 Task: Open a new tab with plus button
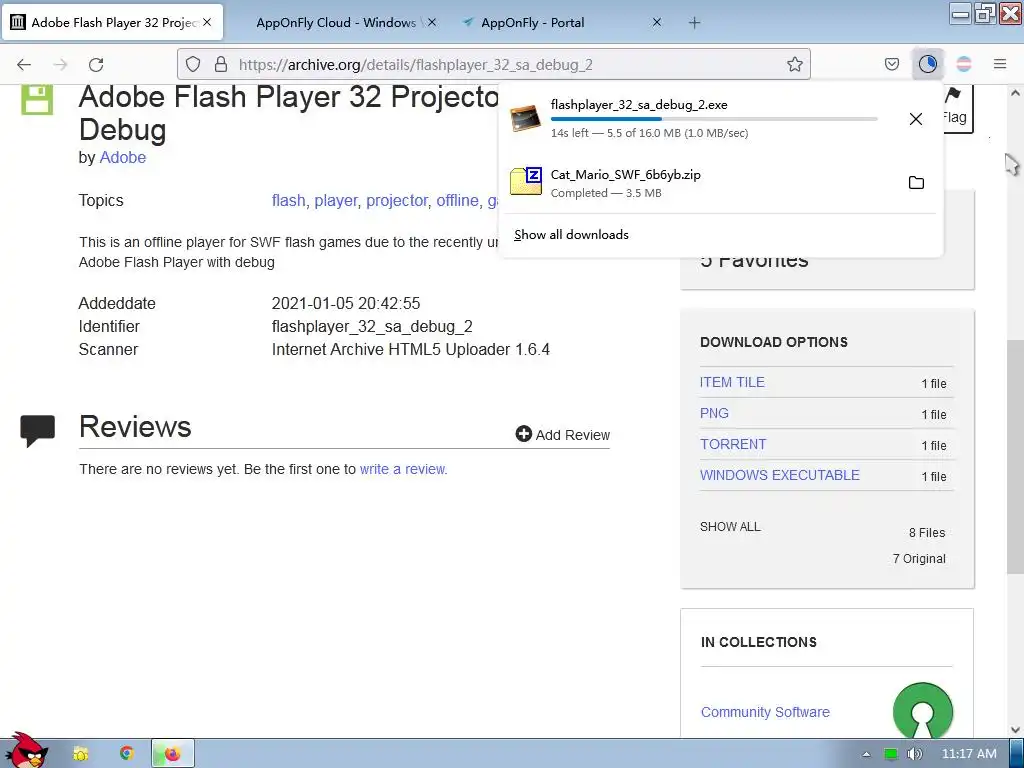pyautogui.click(x=694, y=23)
